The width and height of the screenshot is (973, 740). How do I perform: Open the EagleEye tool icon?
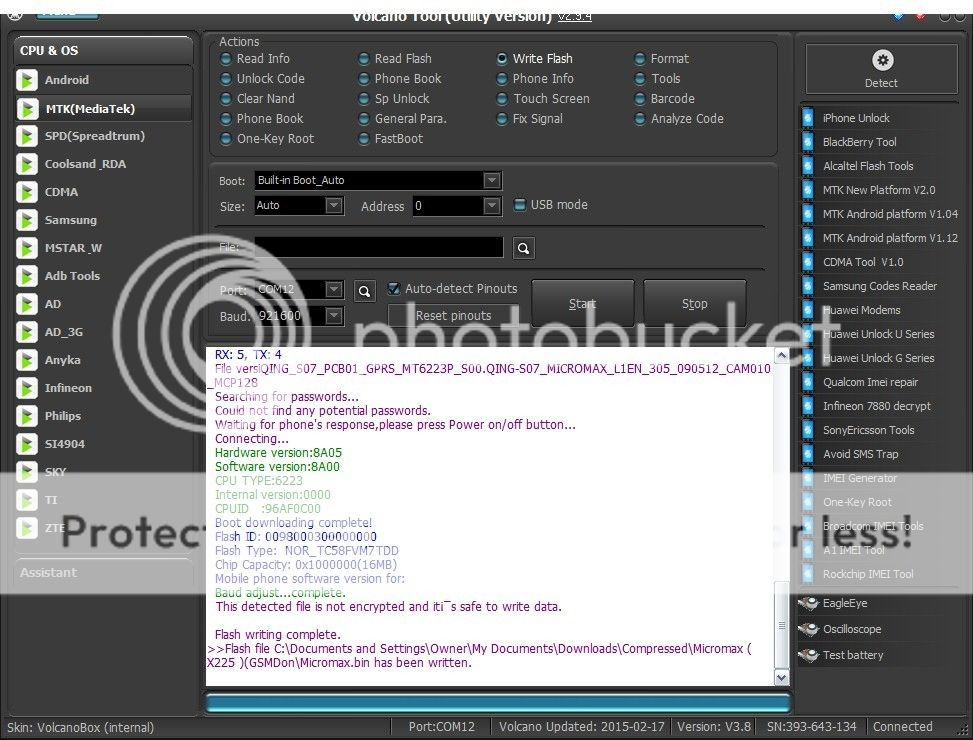point(809,603)
